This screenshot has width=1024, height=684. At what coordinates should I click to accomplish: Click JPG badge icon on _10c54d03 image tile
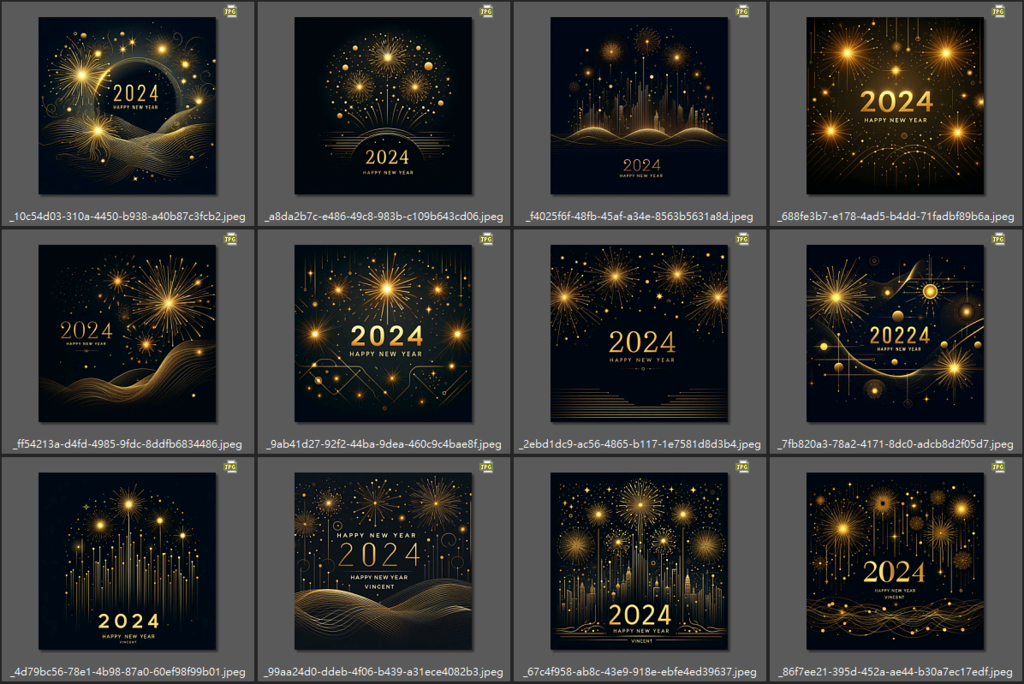coord(231,12)
